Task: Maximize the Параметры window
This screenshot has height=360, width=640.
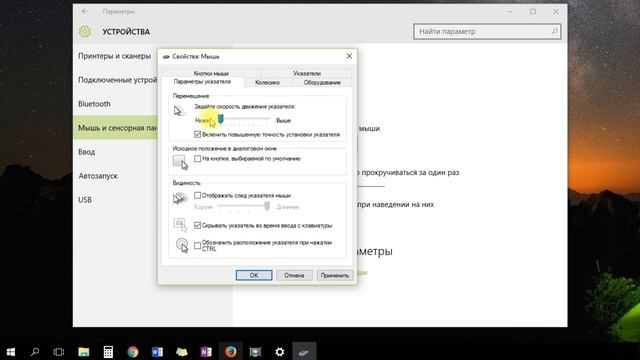Action: point(533,11)
